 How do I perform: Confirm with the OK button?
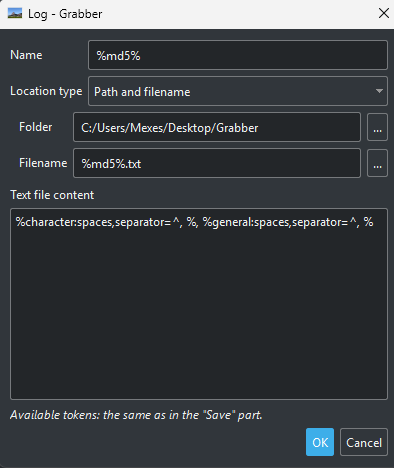coord(320,442)
